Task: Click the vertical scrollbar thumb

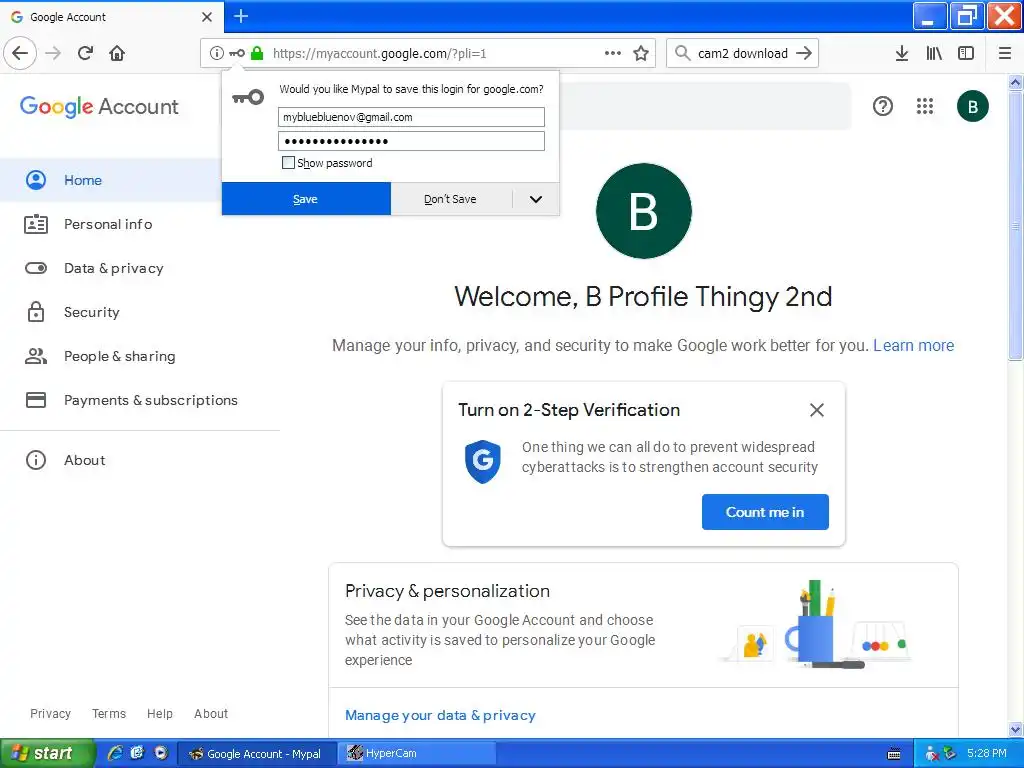Action: coord(1015,225)
